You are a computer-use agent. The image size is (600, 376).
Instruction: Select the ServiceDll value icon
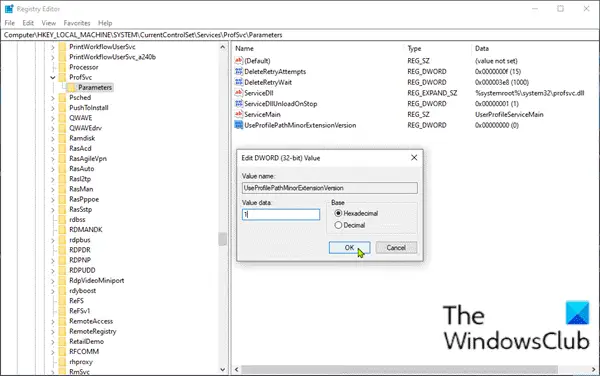pos(239,93)
